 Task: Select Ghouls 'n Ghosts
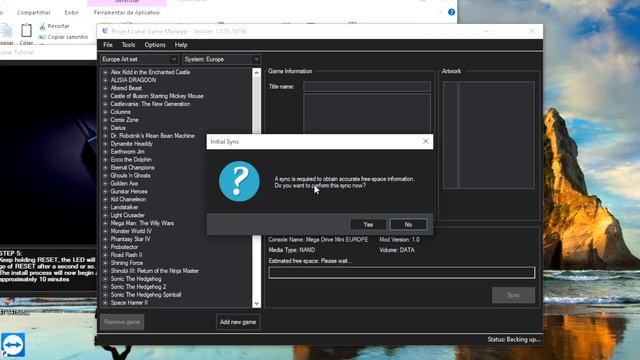[131, 176]
